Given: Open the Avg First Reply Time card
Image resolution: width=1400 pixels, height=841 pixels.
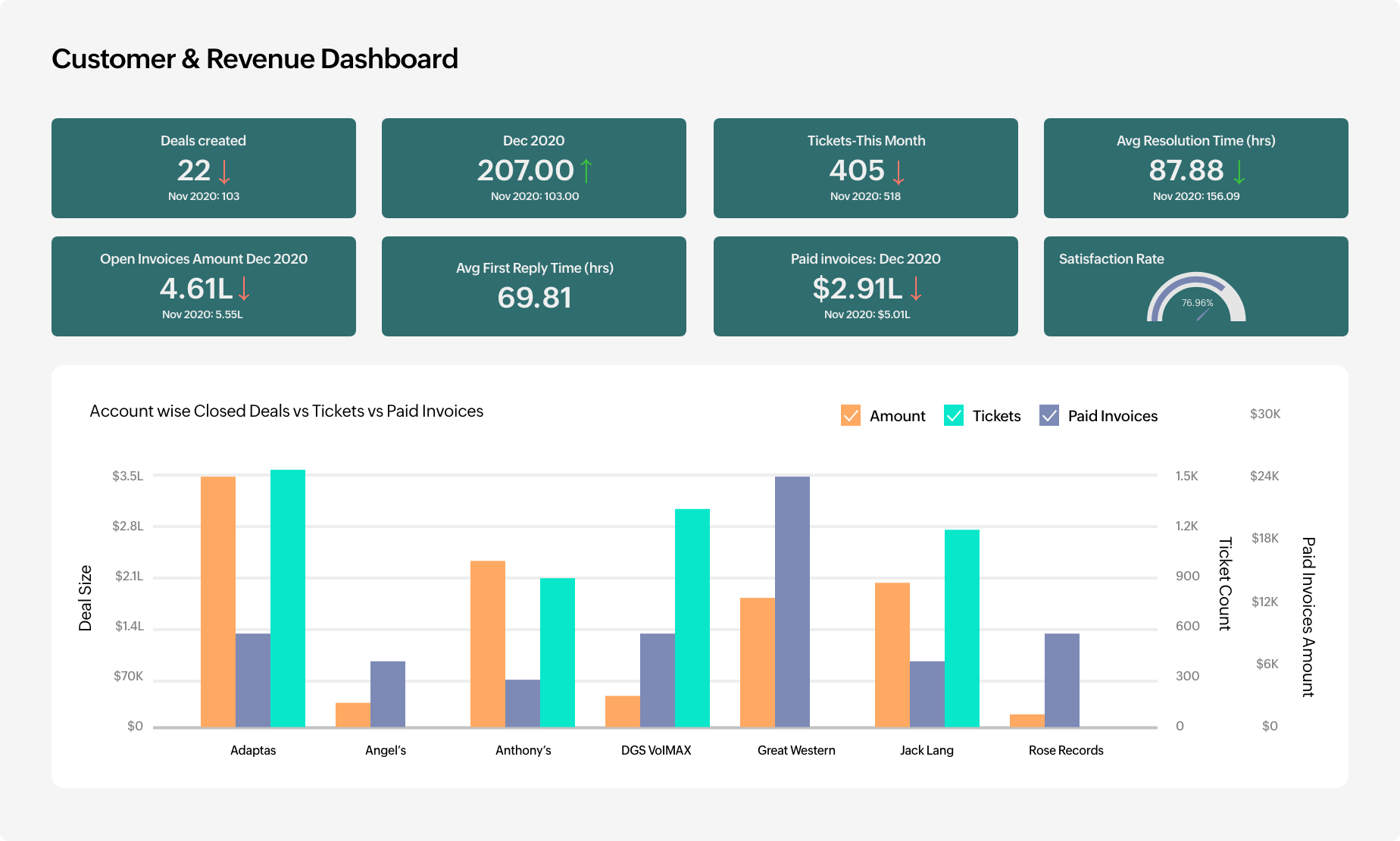Looking at the screenshot, I should tap(534, 286).
